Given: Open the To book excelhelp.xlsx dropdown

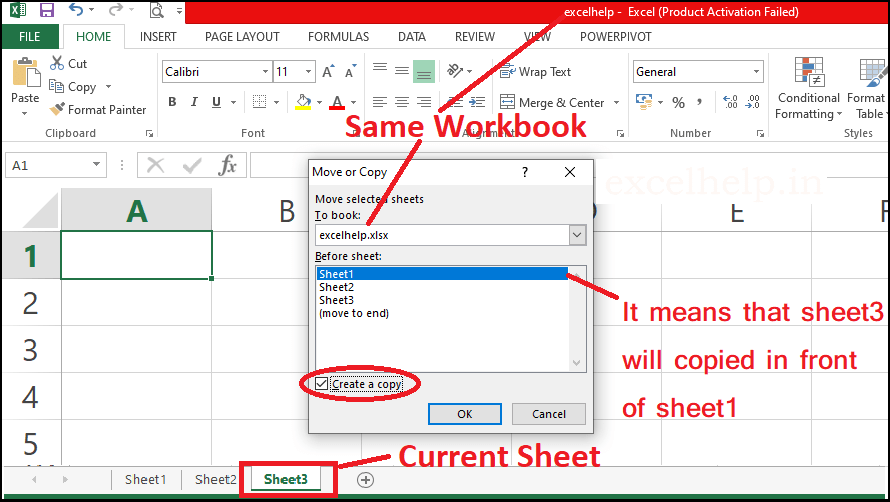Looking at the screenshot, I should tap(577, 235).
